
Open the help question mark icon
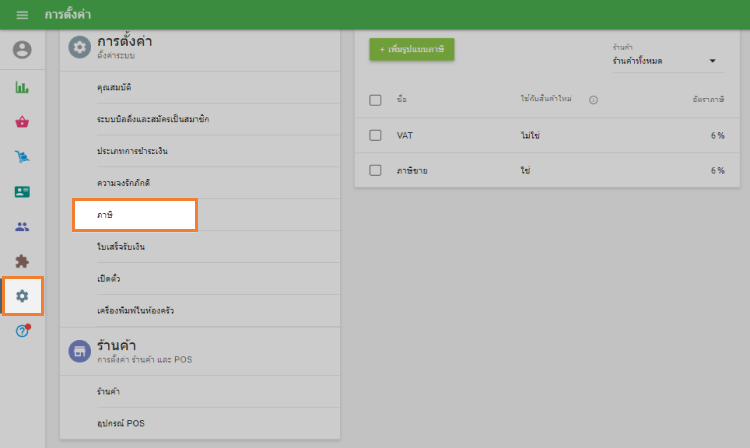click(x=22, y=331)
